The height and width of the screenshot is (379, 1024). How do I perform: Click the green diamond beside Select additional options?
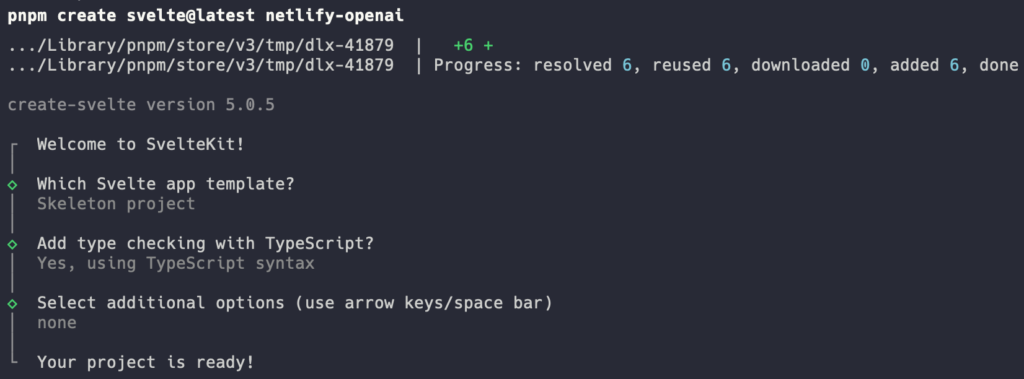point(12,304)
